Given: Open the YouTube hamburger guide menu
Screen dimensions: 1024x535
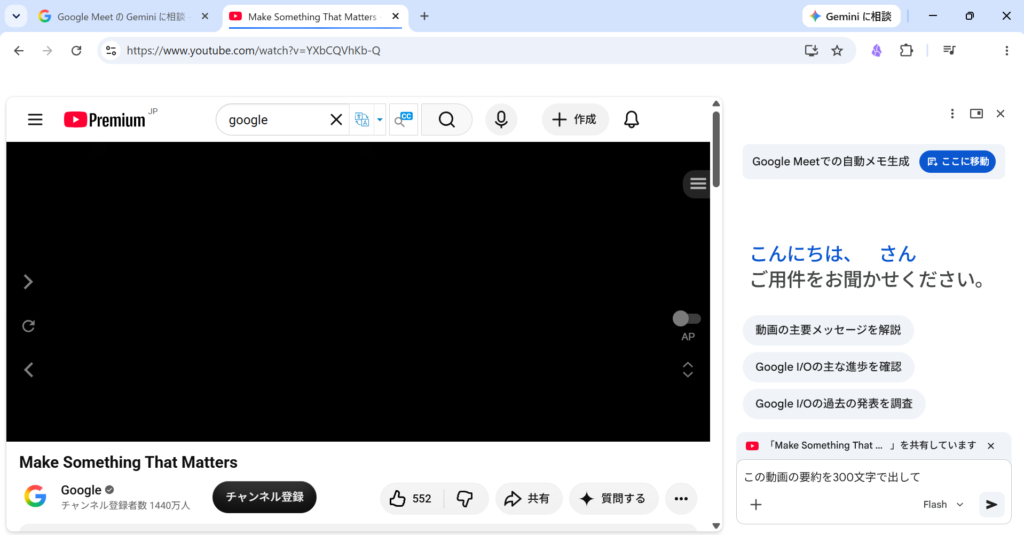Looking at the screenshot, I should [35, 120].
